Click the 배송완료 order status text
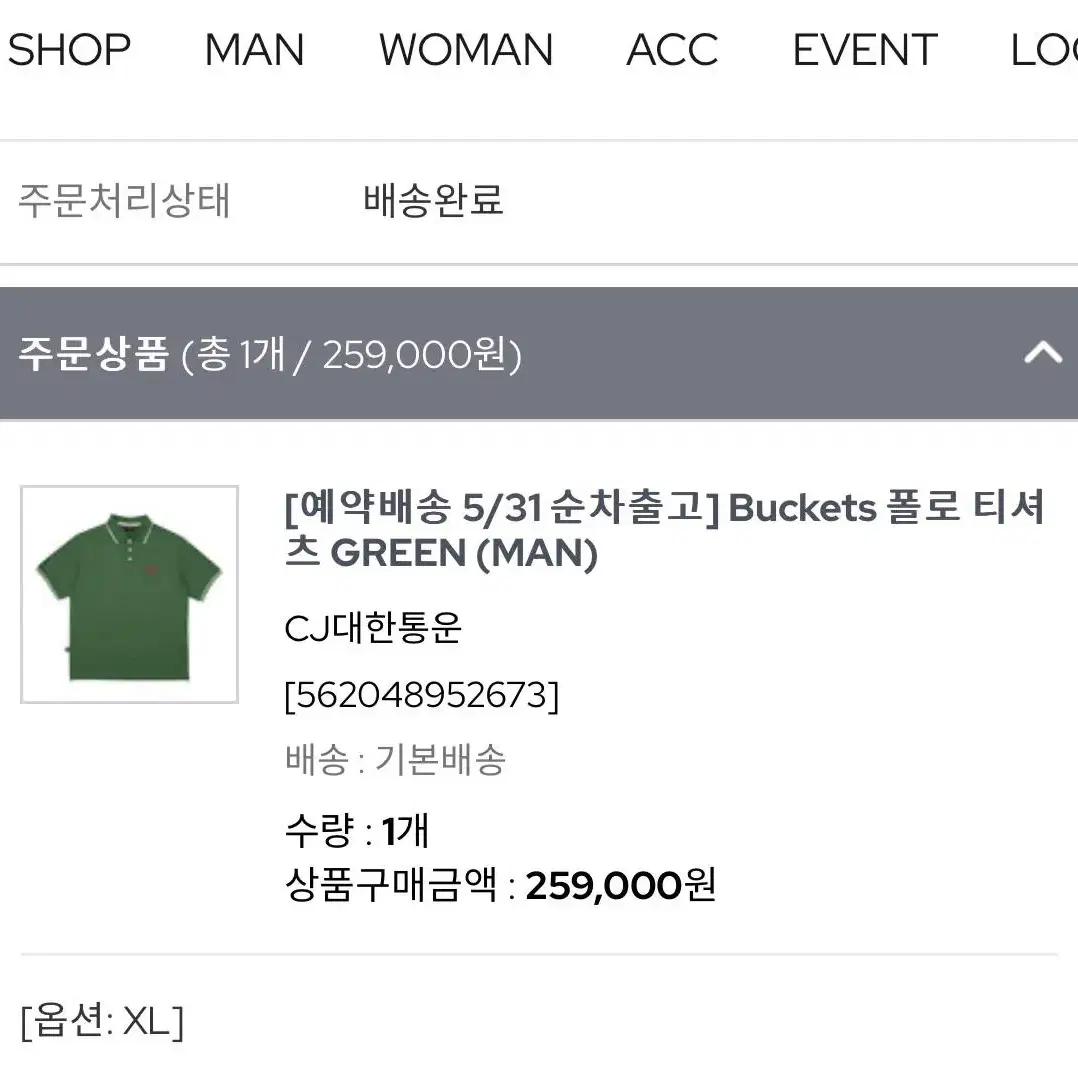 [433, 201]
